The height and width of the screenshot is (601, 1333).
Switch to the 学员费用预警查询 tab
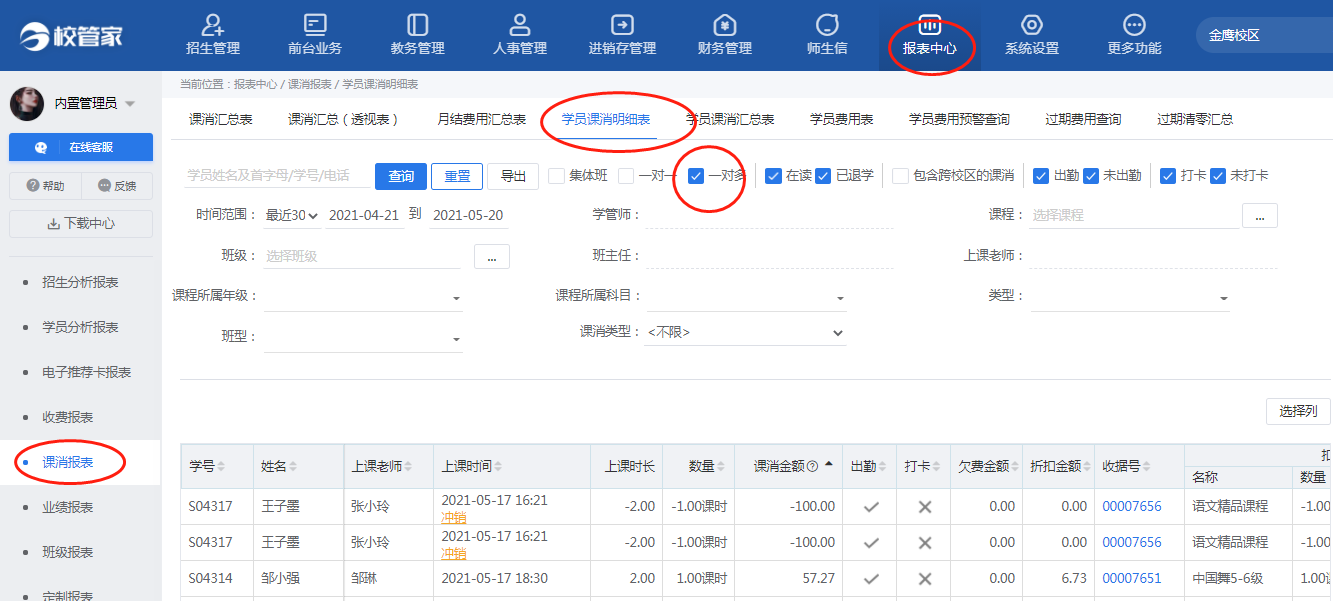(959, 119)
